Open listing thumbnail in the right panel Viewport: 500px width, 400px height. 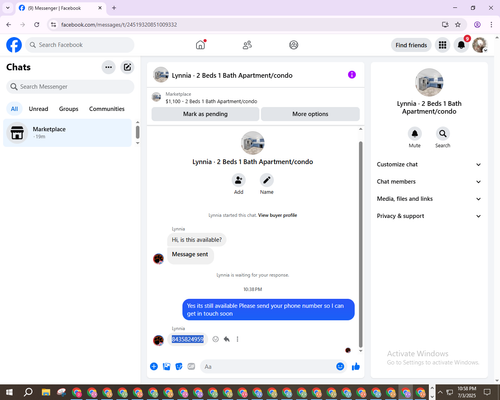coord(429,82)
